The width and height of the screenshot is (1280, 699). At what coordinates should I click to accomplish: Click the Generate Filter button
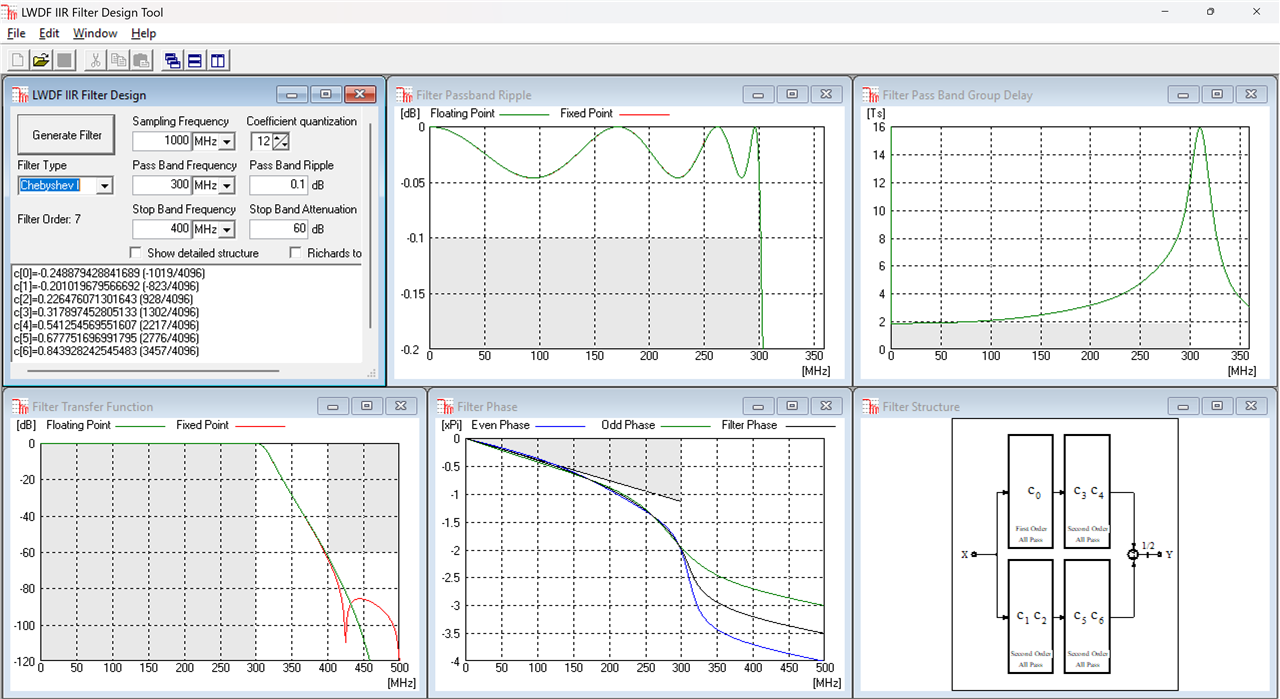(67, 135)
